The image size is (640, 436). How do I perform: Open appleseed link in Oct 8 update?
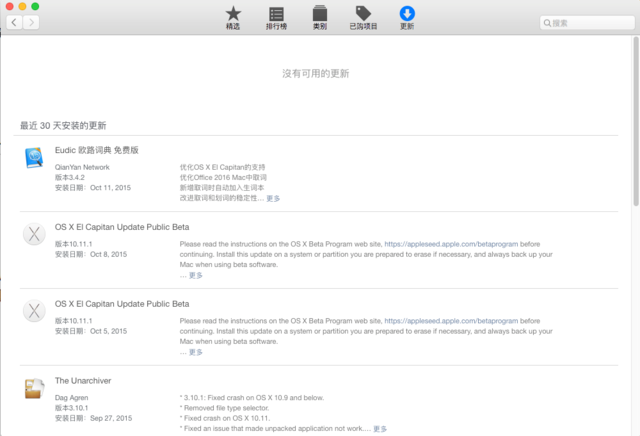pos(451,244)
